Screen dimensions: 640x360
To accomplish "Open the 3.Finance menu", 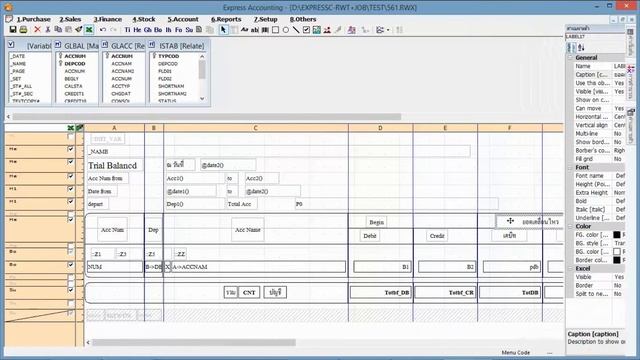I will click(107, 19).
